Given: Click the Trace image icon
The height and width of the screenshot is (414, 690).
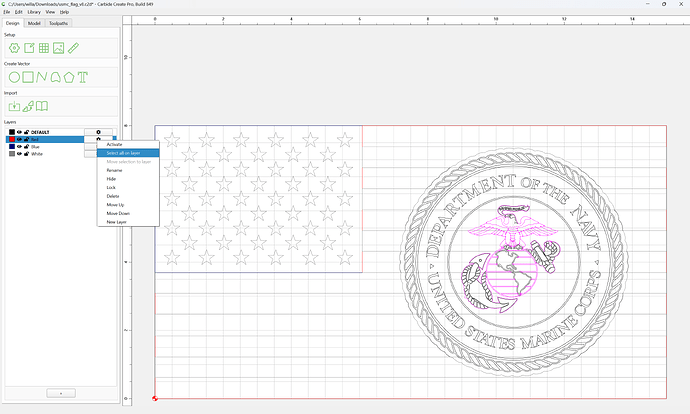Looking at the screenshot, I should click(x=28, y=106).
